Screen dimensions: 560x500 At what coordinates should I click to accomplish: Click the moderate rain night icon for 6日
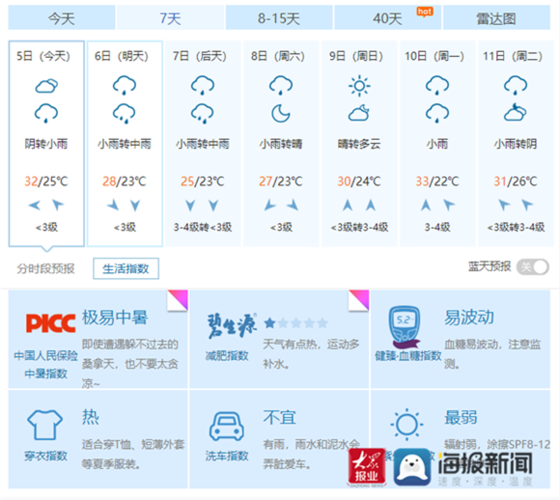click(124, 113)
